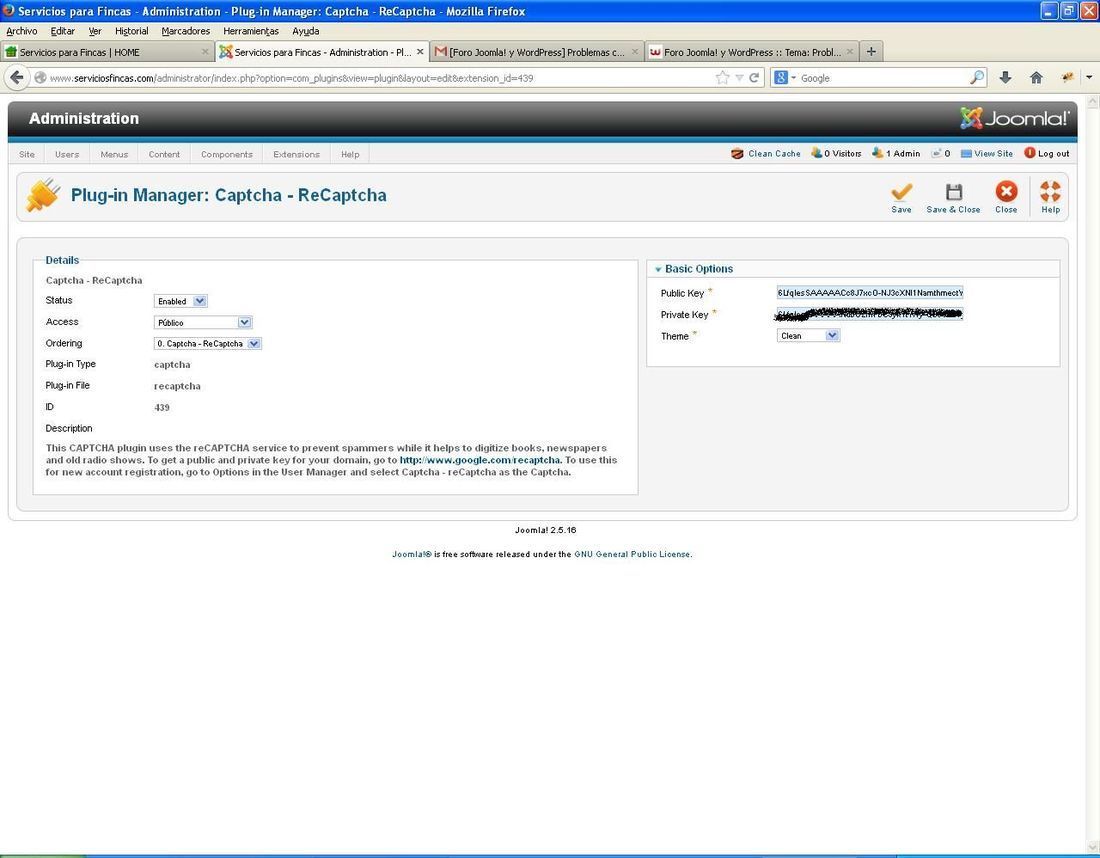Click the Joomla!® footer link
1100x858 pixels.
(x=412, y=554)
